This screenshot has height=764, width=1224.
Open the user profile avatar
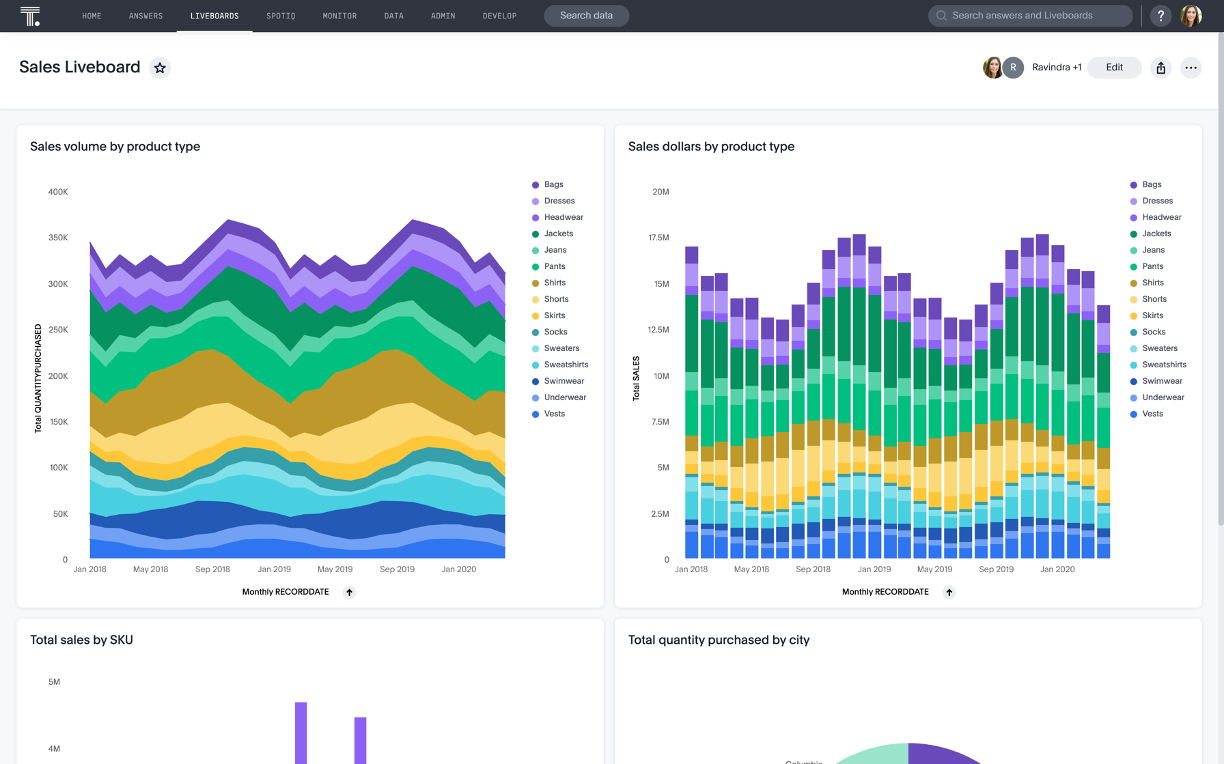(1191, 16)
